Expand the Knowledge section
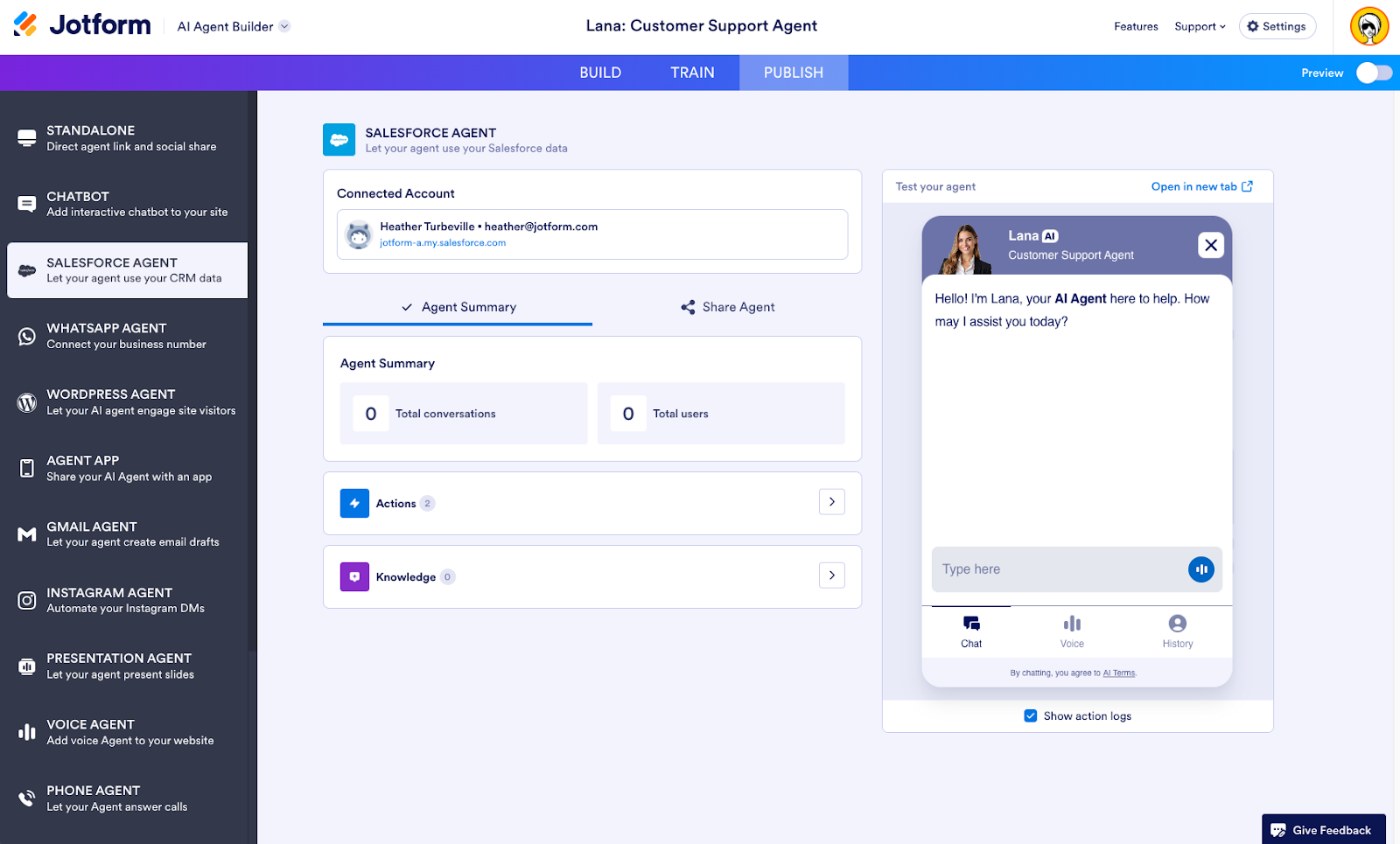Viewport: 1400px width, 844px height. pyautogui.click(x=830, y=575)
